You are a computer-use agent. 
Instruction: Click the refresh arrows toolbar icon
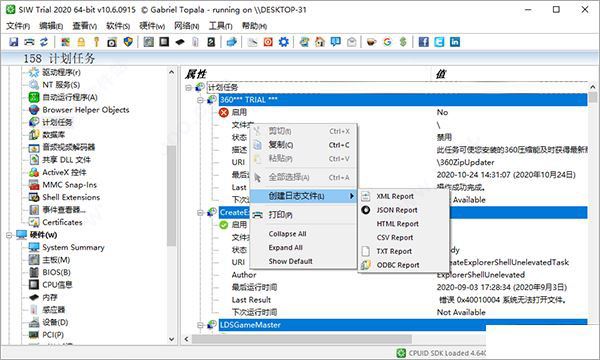click(x=44, y=42)
